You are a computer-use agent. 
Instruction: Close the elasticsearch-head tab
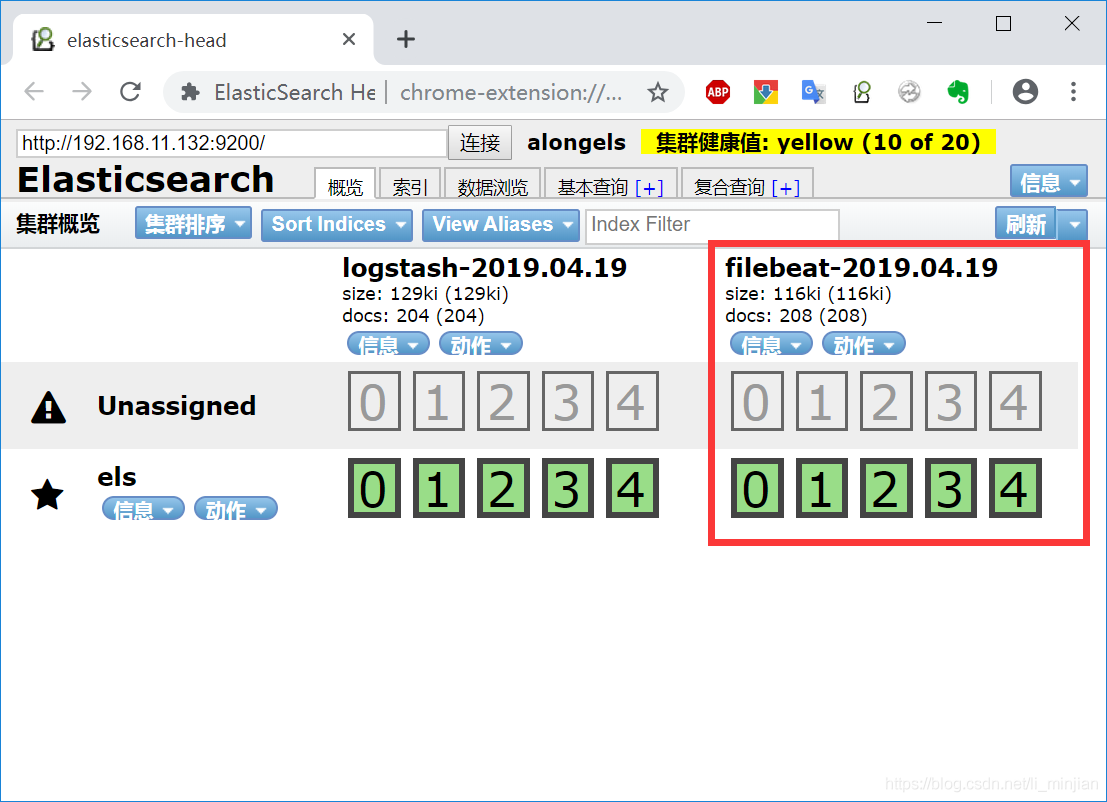[x=349, y=40]
